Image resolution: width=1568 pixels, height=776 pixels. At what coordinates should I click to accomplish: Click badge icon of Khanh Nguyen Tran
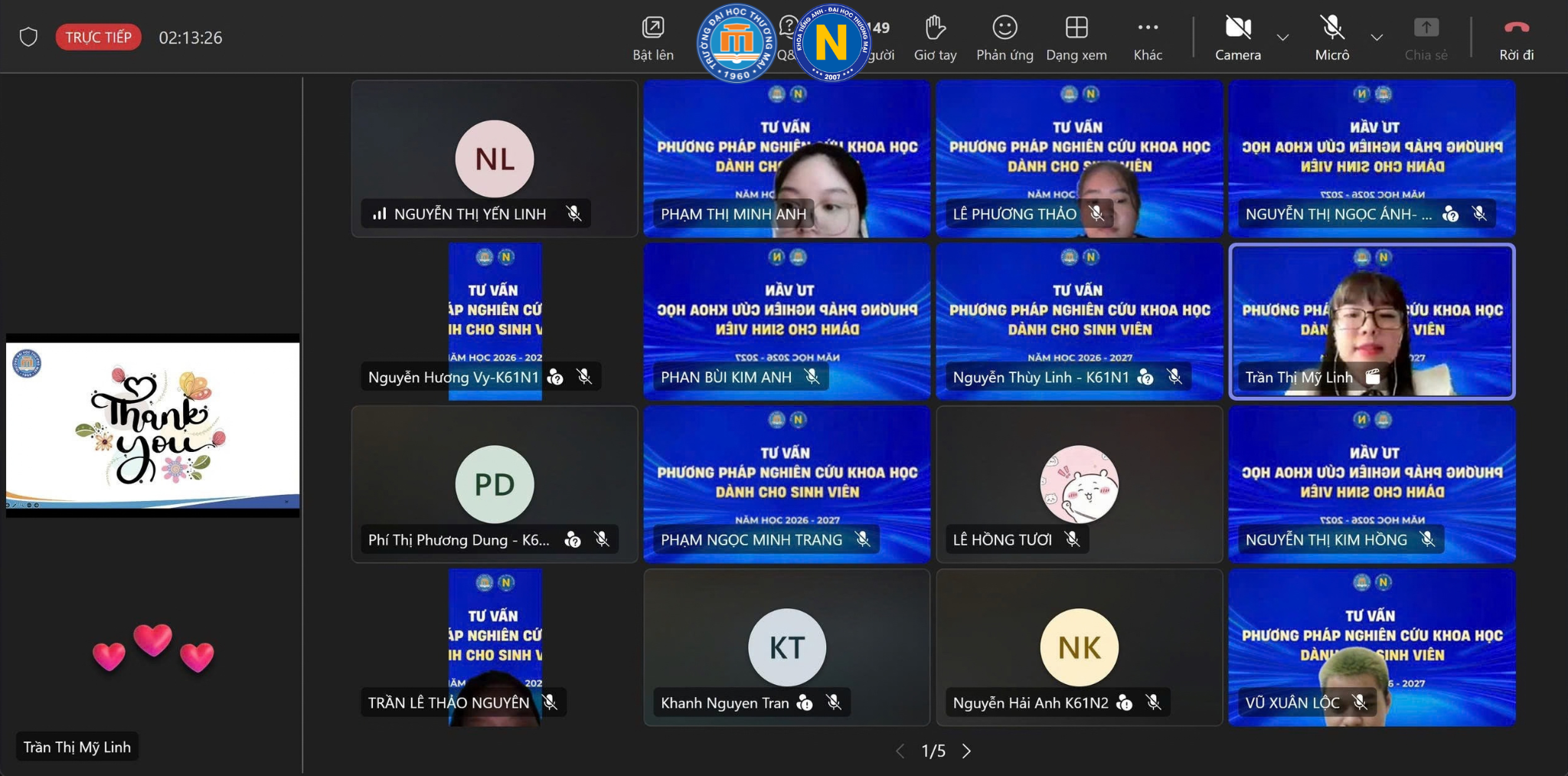[x=805, y=702]
